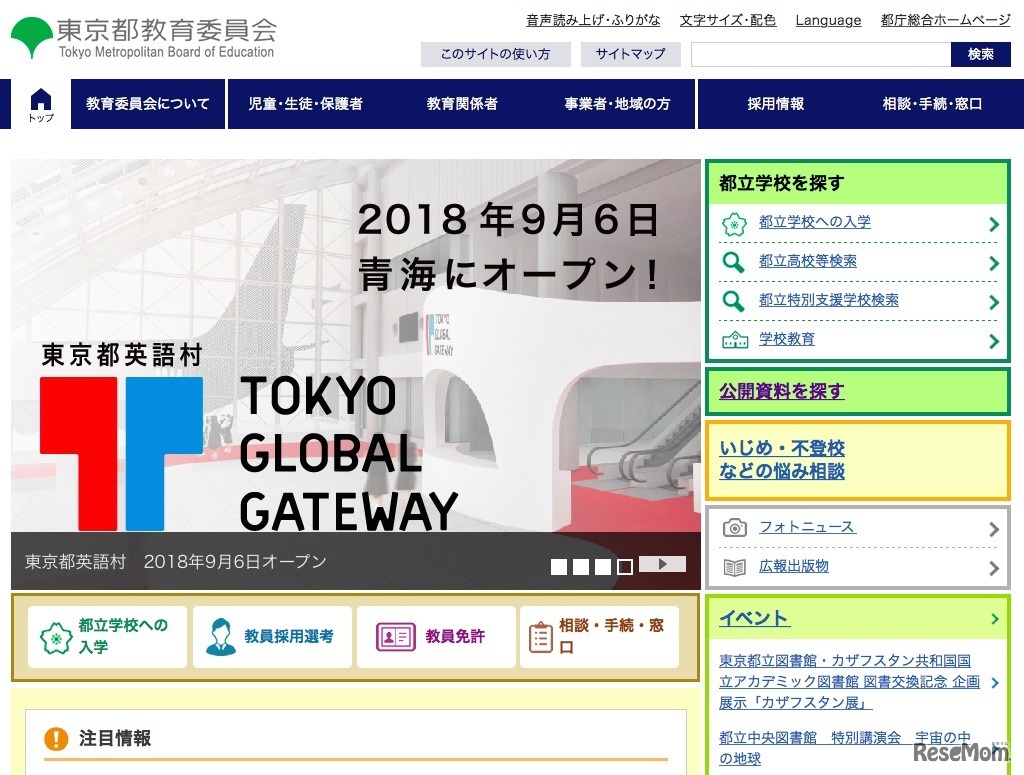Click chevron arrow in フォトニュース row
The height and width of the screenshot is (775, 1024).
[994, 529]
